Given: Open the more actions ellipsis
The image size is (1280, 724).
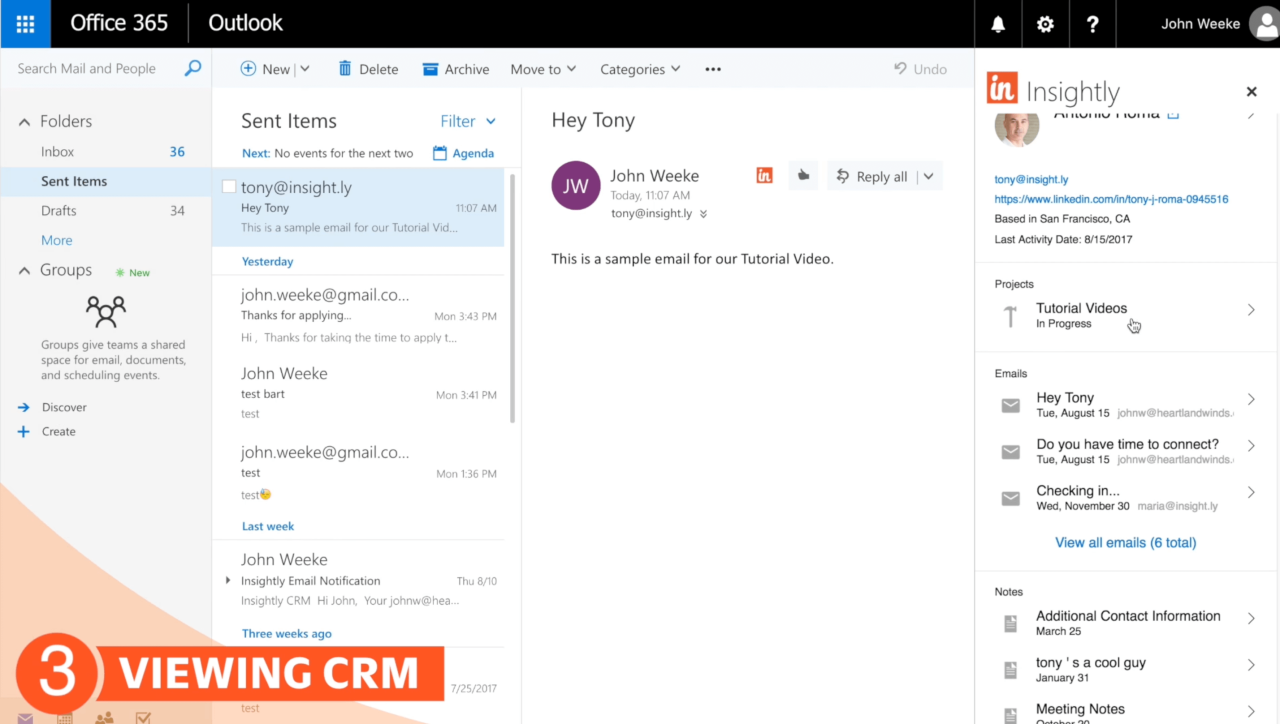Looking at the screenshot, I should 713,69.
